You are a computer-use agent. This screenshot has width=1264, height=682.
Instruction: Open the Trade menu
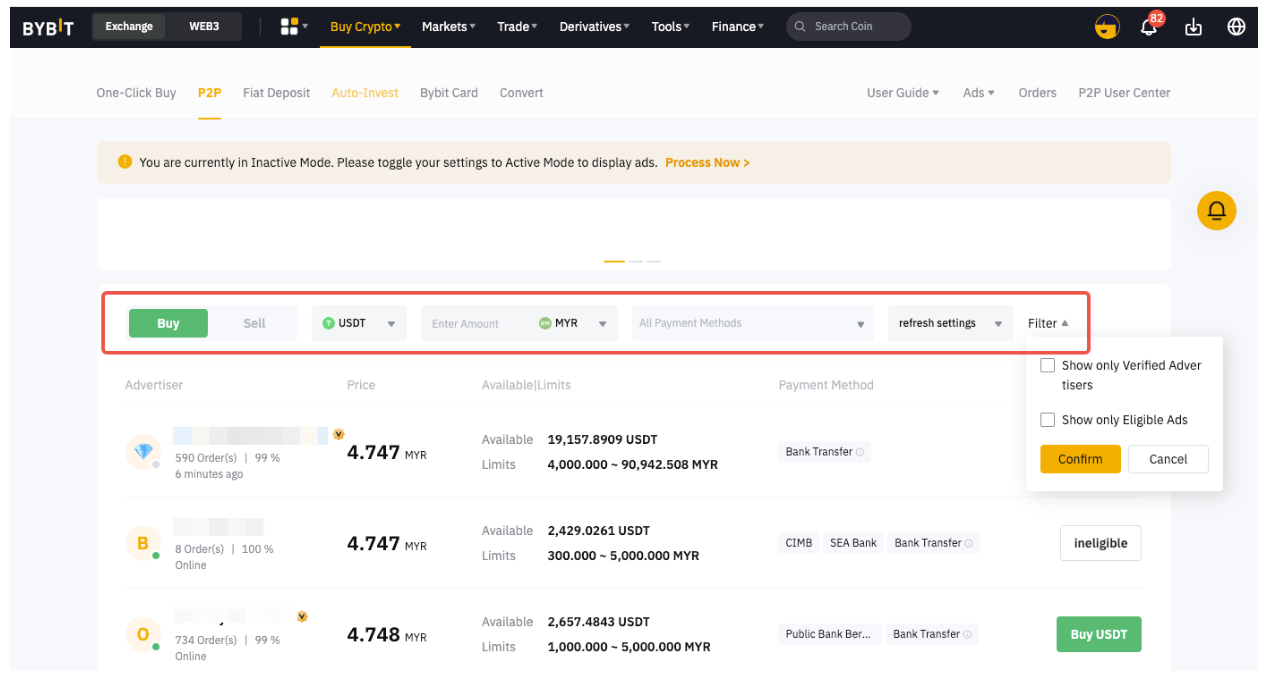click(x=517, y=27)
